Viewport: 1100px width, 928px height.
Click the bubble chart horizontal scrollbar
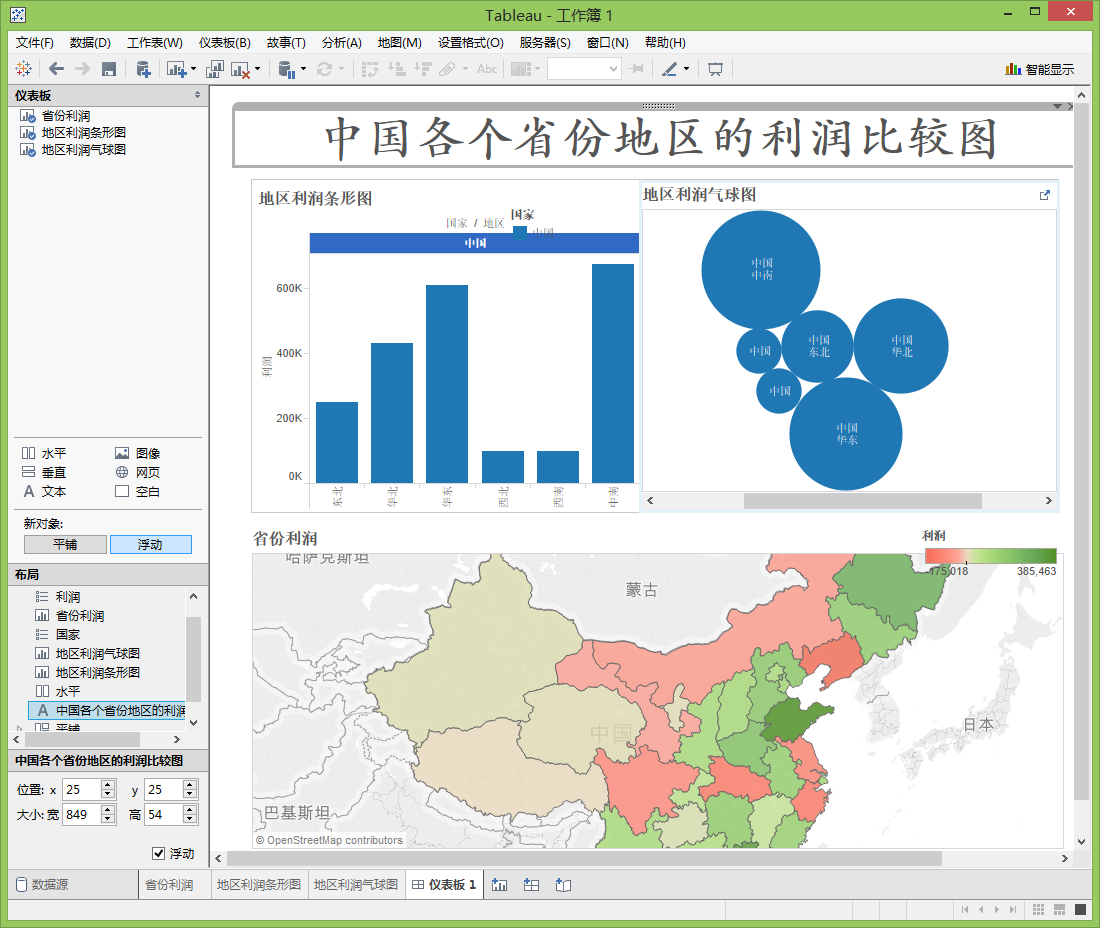pyautogui.click(x=862, y=501)
